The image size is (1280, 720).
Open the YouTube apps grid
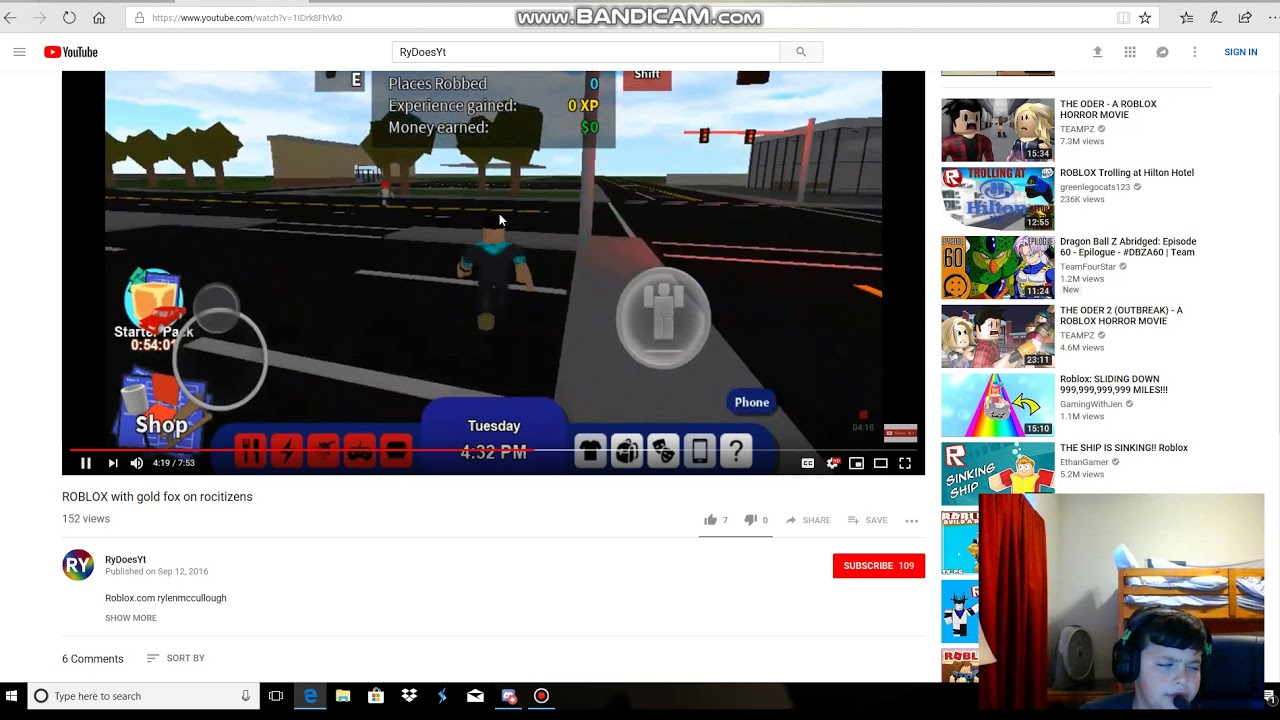pos(1130,52)
